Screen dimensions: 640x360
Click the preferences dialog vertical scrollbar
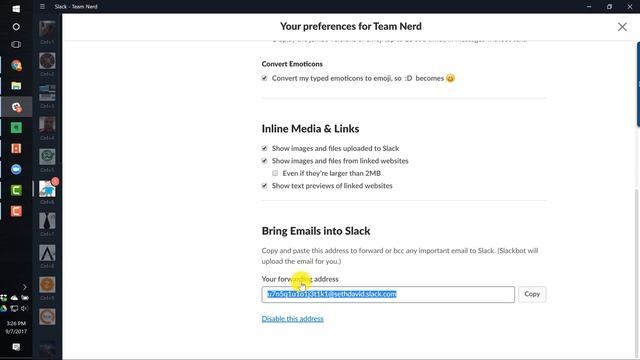(637, 273)
